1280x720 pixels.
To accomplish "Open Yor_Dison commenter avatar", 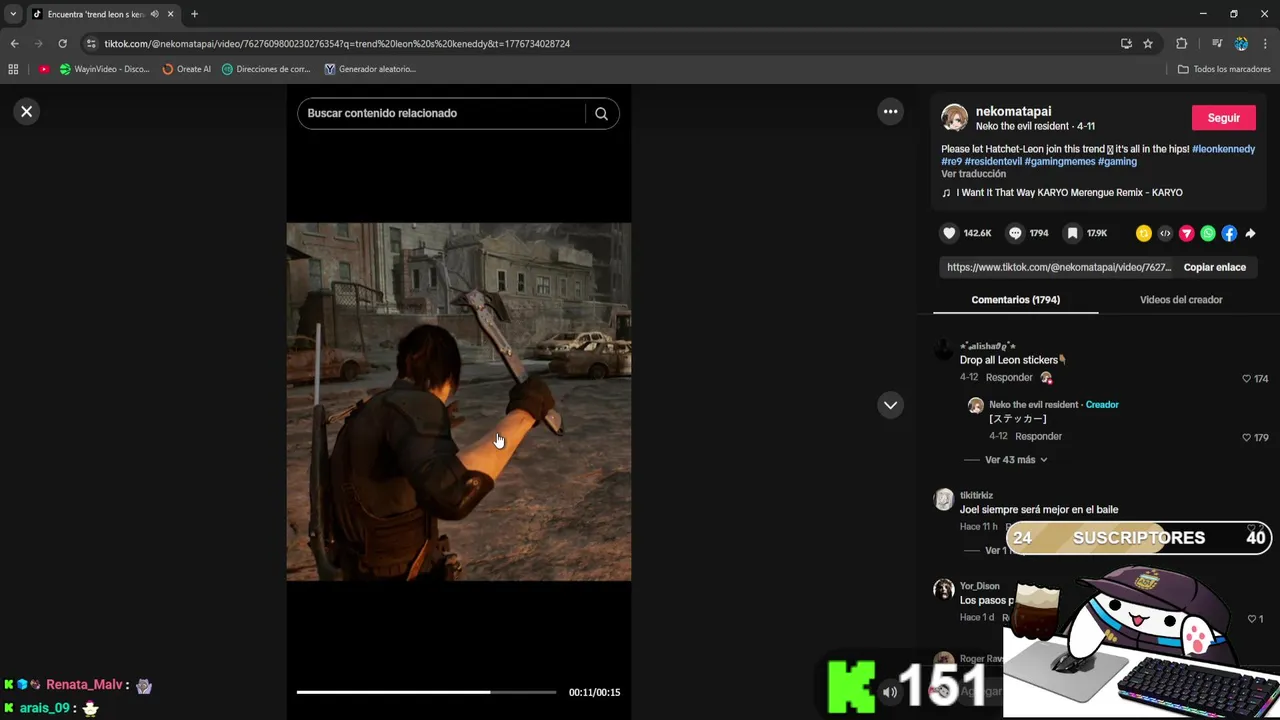I will pos(944,589).
